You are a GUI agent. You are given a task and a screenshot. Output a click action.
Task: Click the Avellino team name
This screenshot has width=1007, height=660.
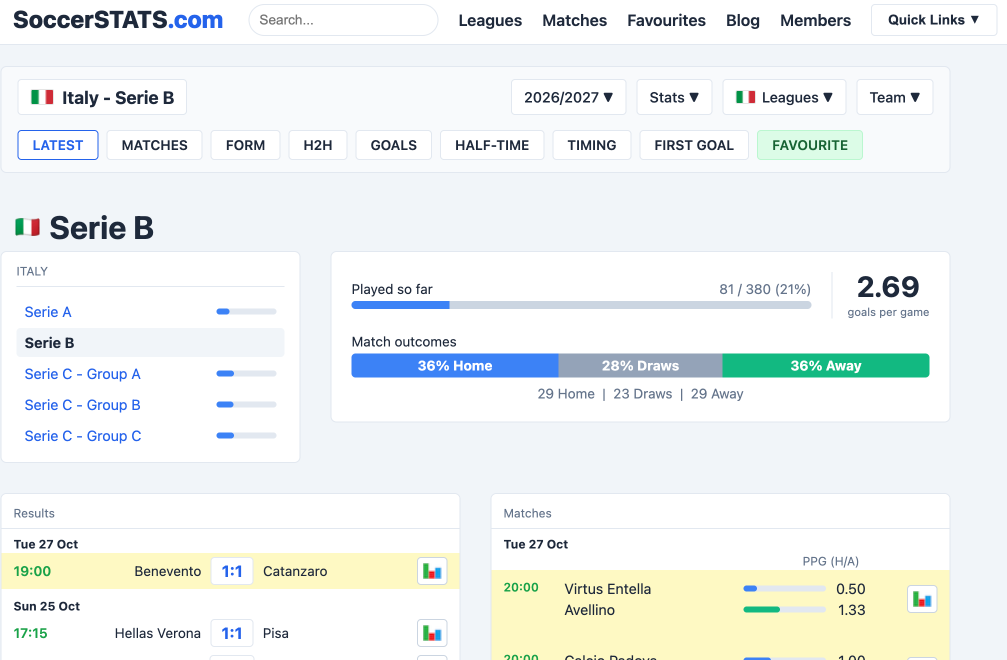point(590,610)
